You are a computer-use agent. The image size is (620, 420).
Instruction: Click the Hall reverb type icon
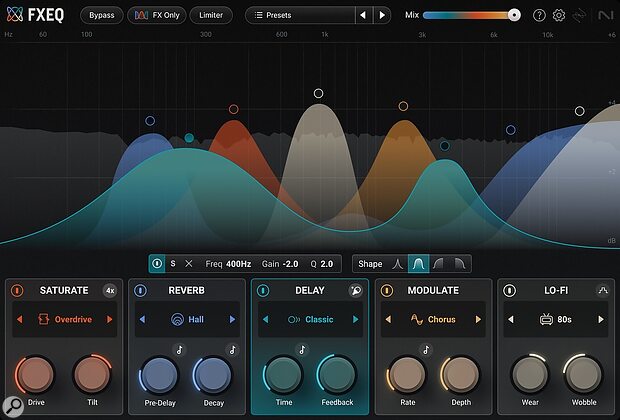coord(178,319)
